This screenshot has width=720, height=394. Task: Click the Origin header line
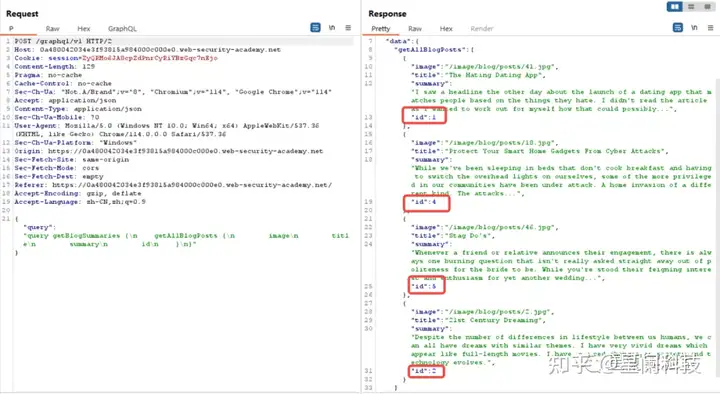169,151
